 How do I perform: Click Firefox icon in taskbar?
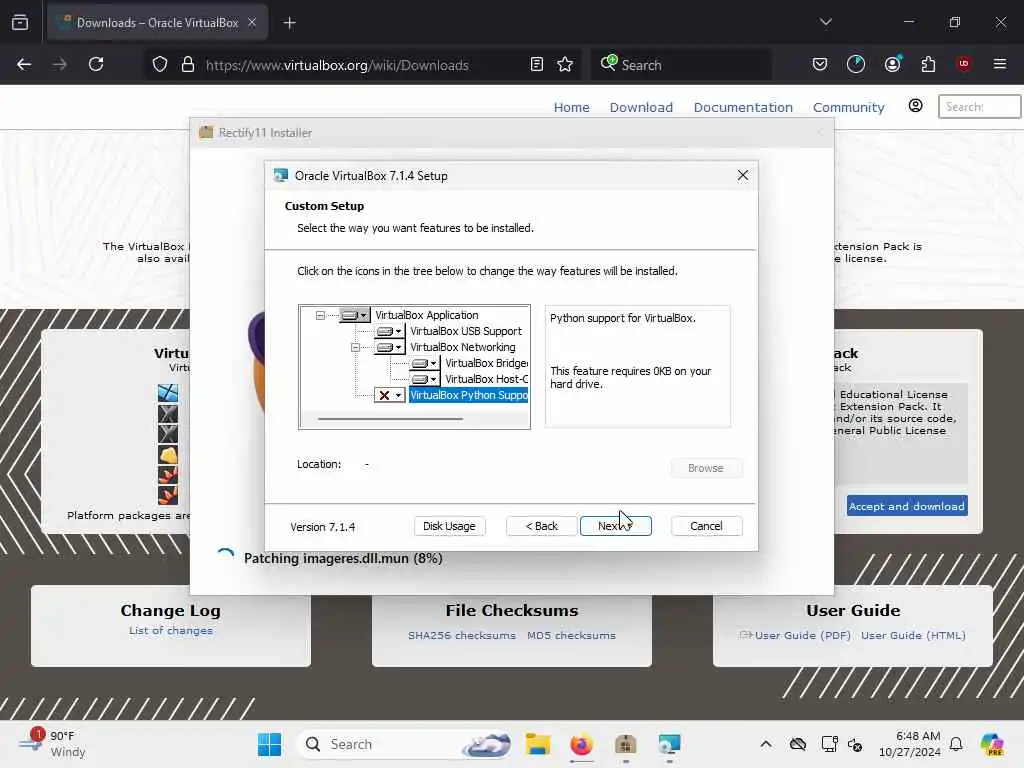(581, 744)
